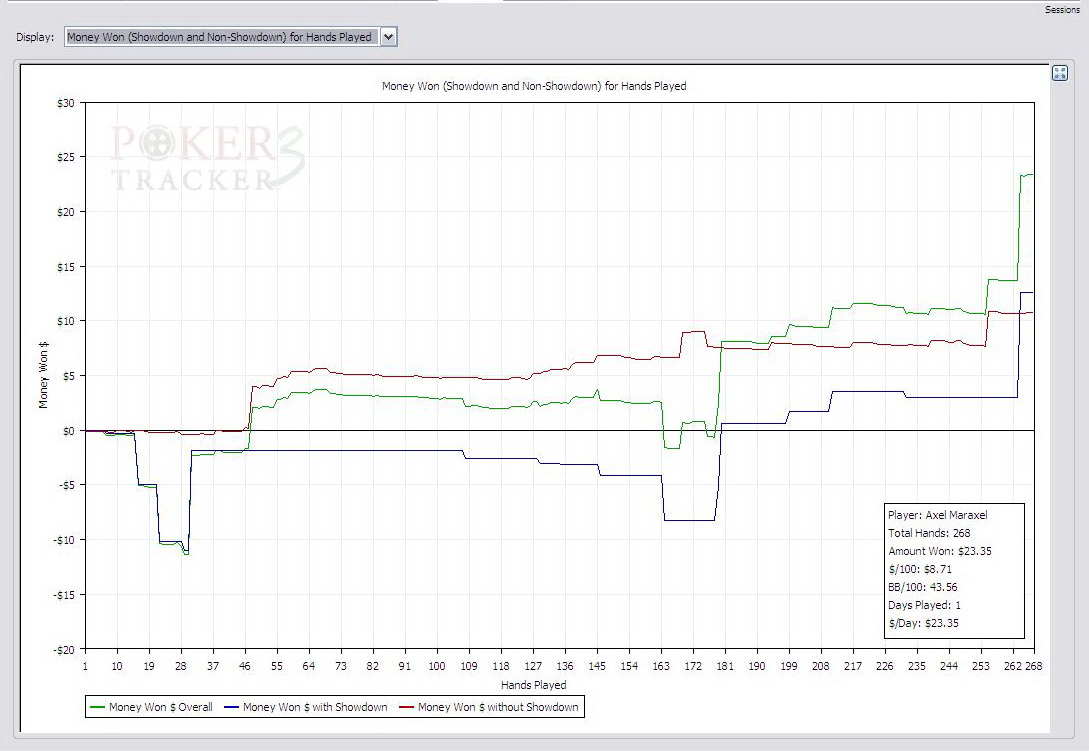Click the PokerTracker 3 watermark logo
This screenshot has width=1089, height=751.
point(207,157)
